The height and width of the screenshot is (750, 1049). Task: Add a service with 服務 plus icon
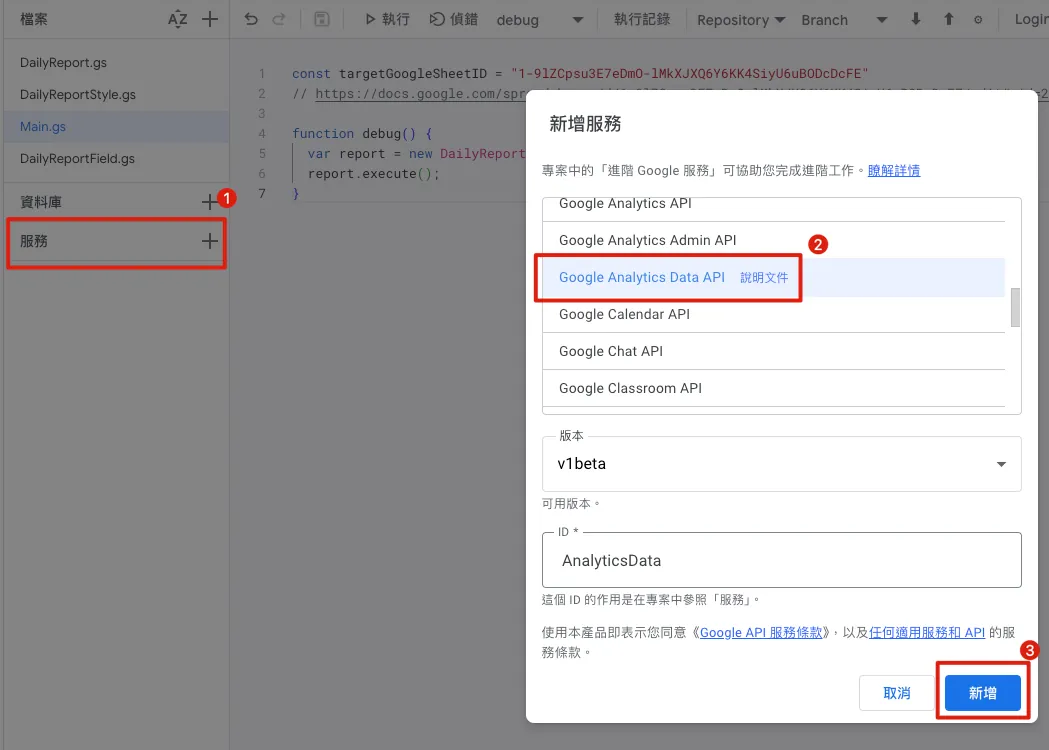209,241
